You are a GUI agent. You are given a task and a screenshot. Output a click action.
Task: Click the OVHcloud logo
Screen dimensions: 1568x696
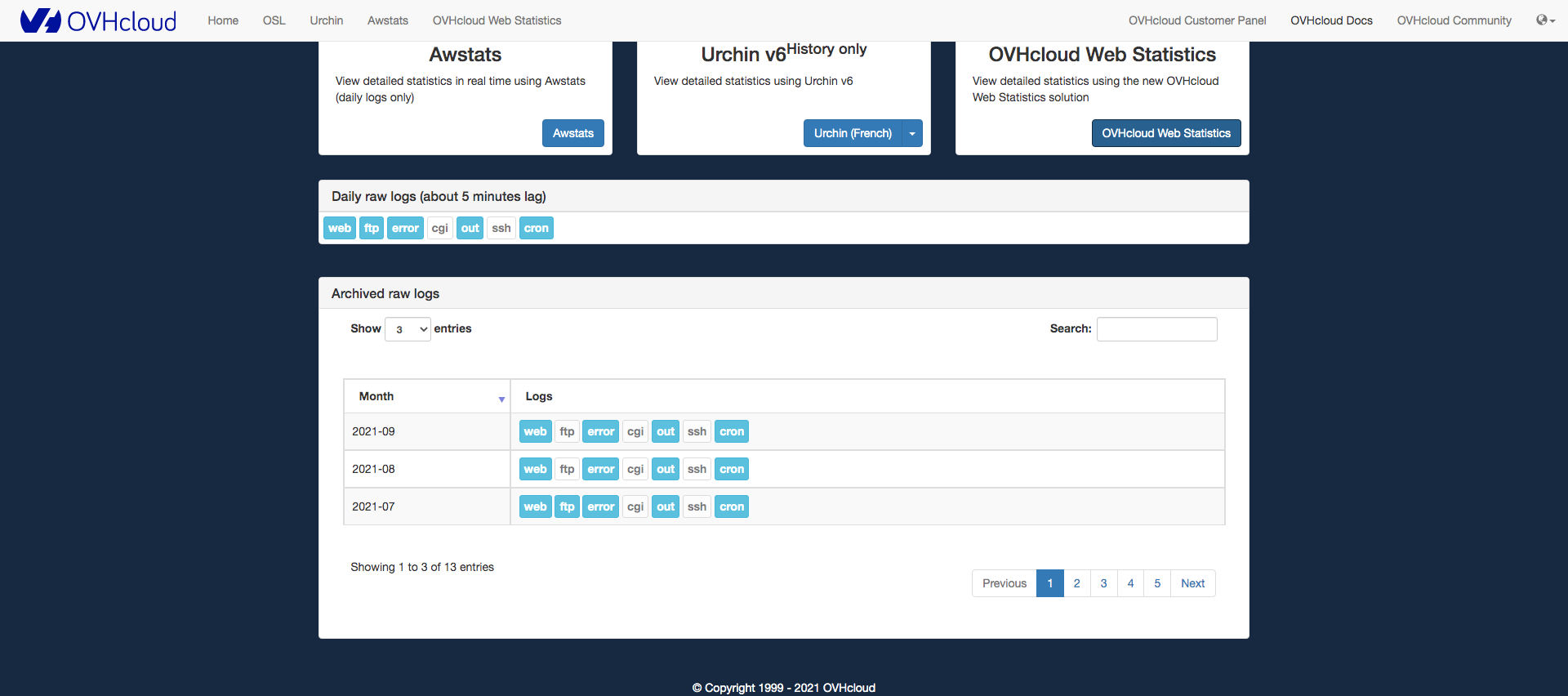[98, 20]
